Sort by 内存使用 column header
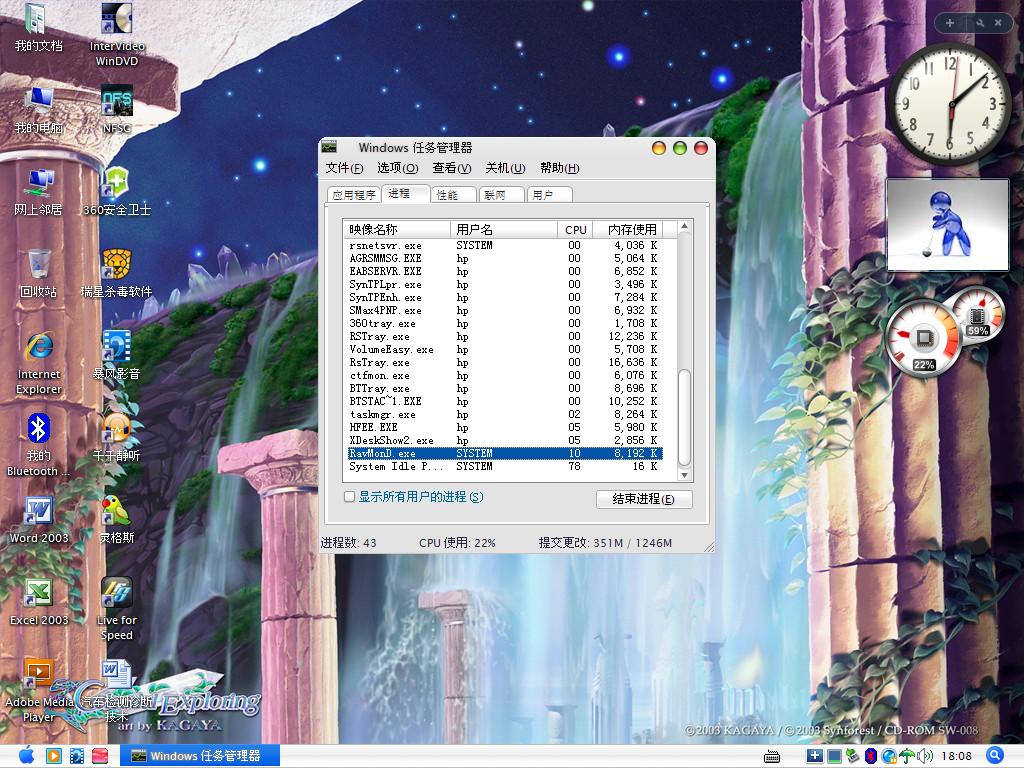The height and width of the screenshot is (768, 1024). tap(628, 229)
